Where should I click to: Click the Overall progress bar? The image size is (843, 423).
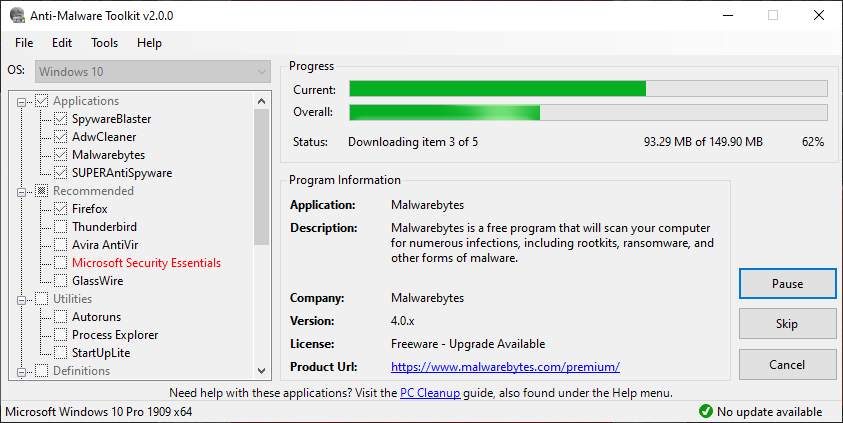(588, 112)
